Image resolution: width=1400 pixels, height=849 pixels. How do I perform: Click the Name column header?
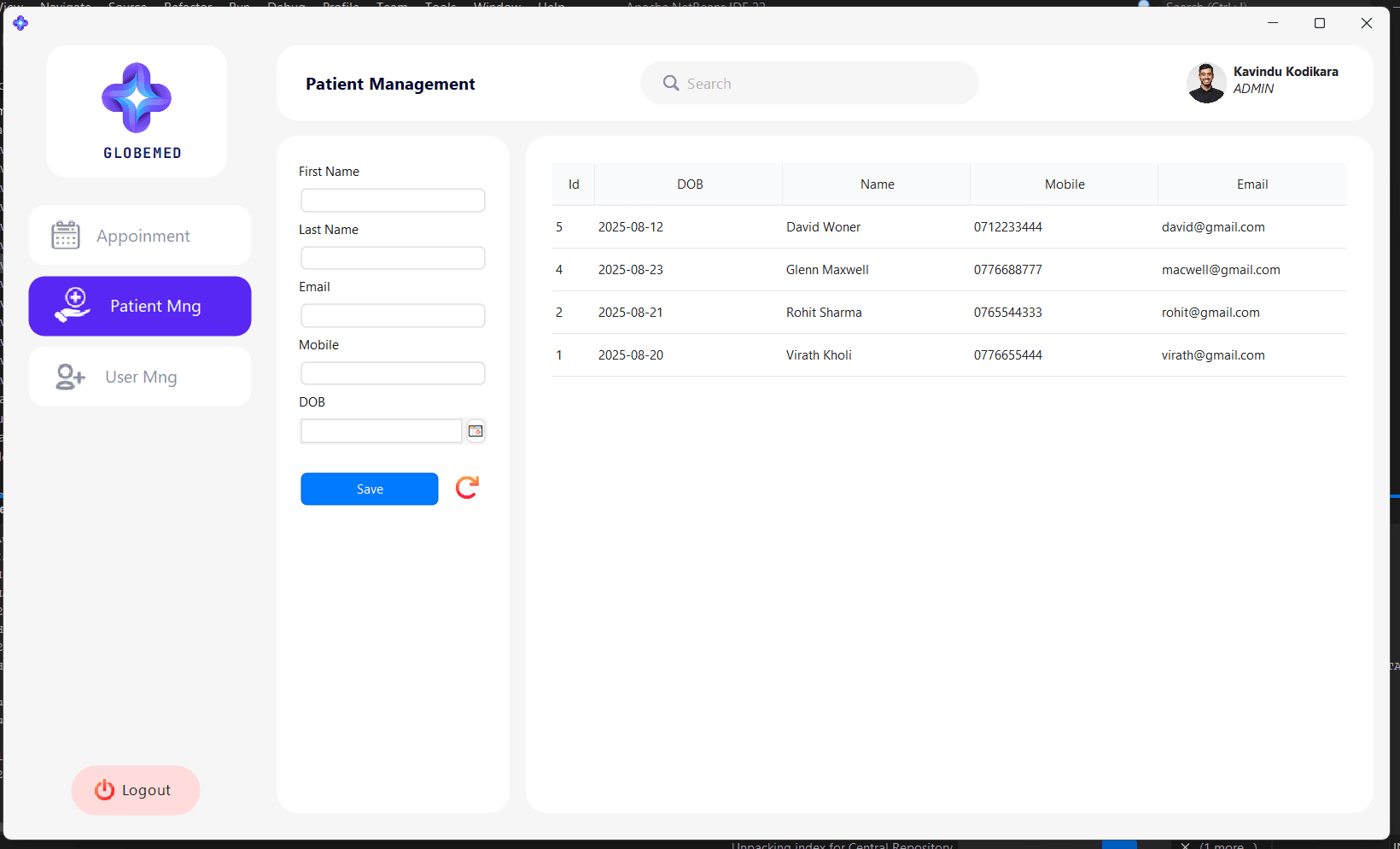pyautogui.click(x=878, y=184)
